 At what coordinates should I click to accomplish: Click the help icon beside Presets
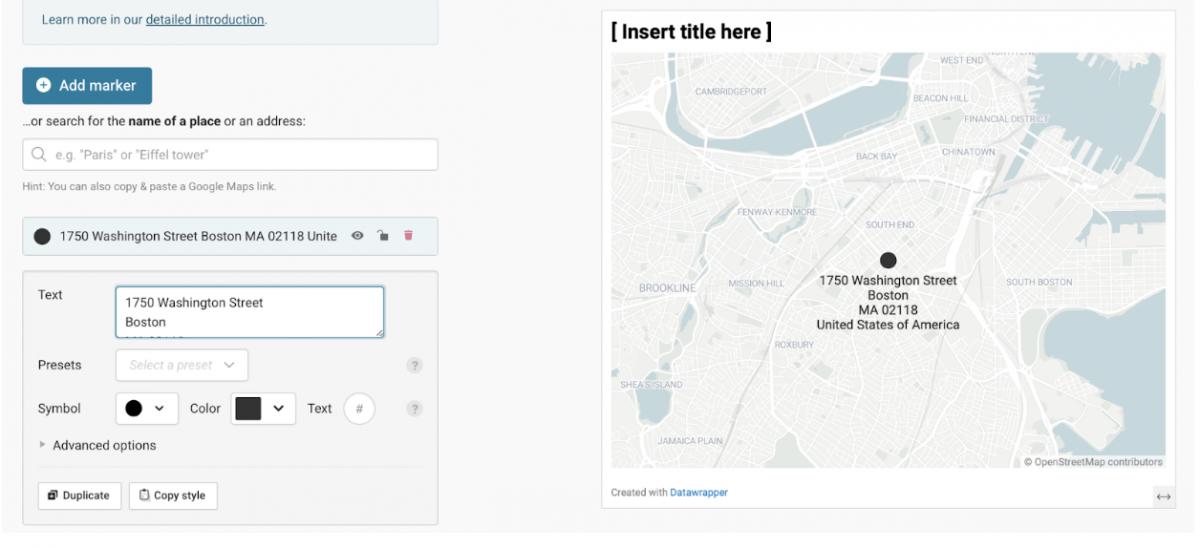[414, 366]
